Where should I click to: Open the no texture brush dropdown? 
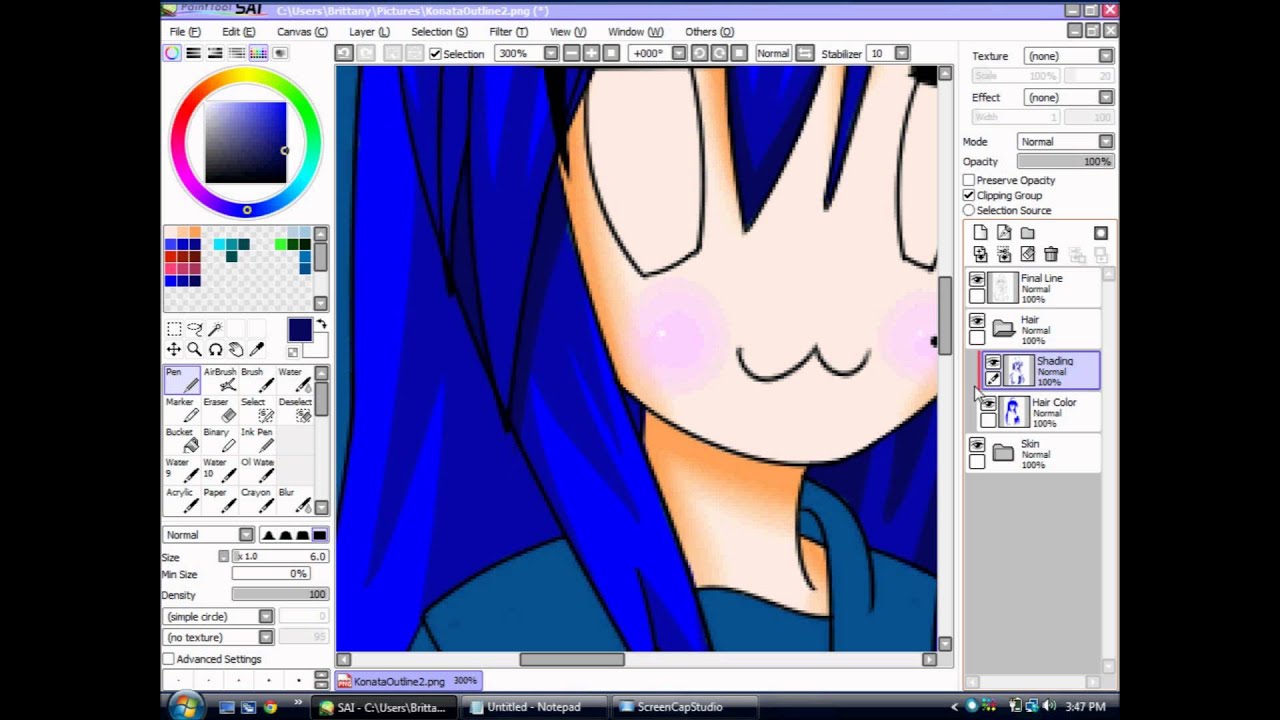pyautogui.click(x=266, y=637)
